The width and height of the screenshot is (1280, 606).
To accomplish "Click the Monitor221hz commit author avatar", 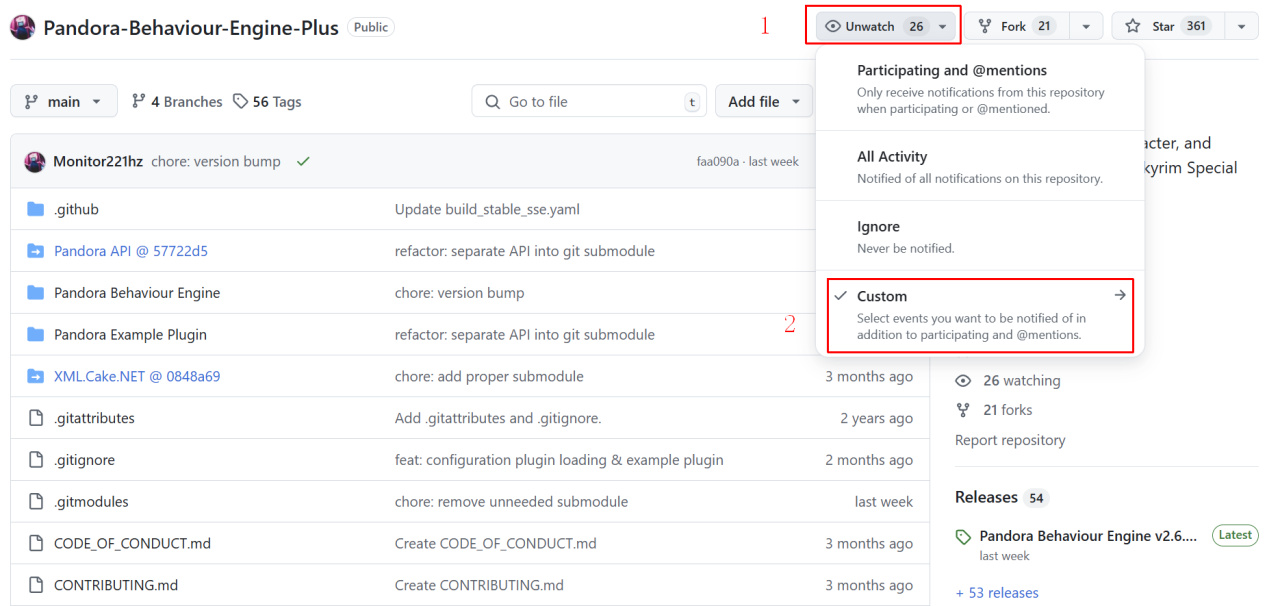I will click(35, 162).
